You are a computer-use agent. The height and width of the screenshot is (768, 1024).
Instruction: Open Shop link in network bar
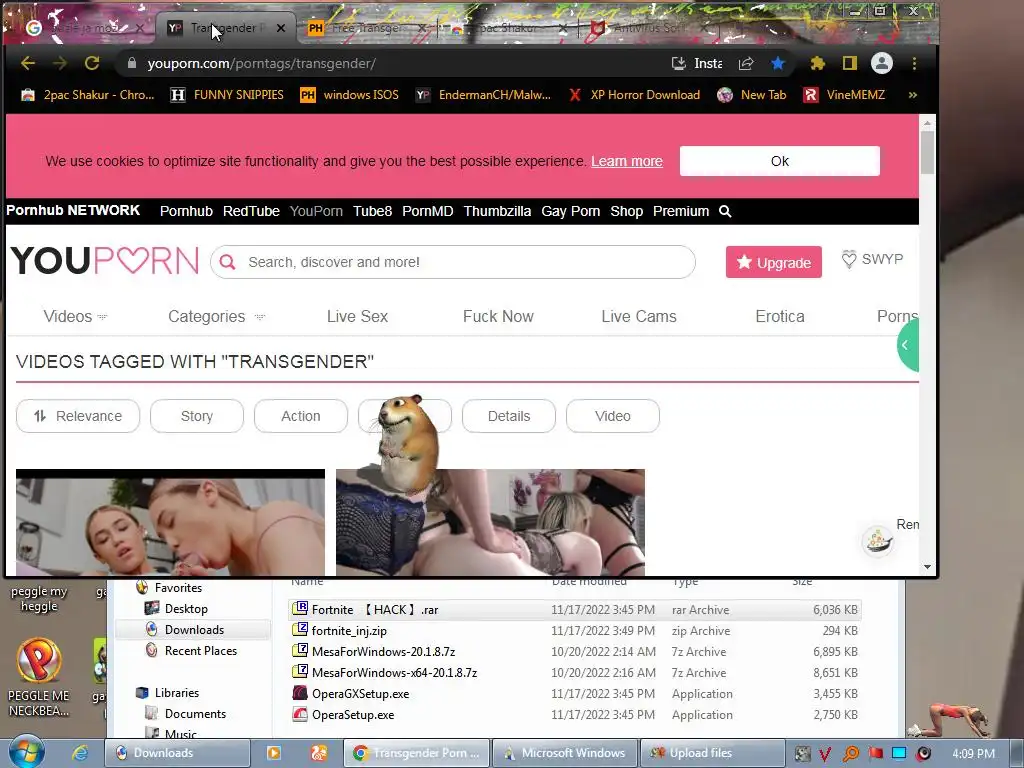tap(626, 211)
